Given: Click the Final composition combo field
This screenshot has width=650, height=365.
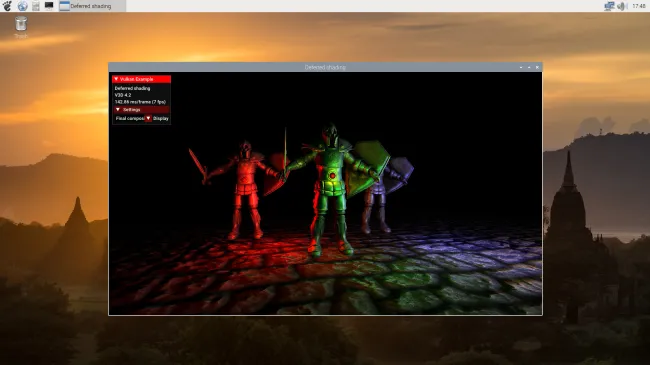Looking at the screenshot, I should point(130,118).
